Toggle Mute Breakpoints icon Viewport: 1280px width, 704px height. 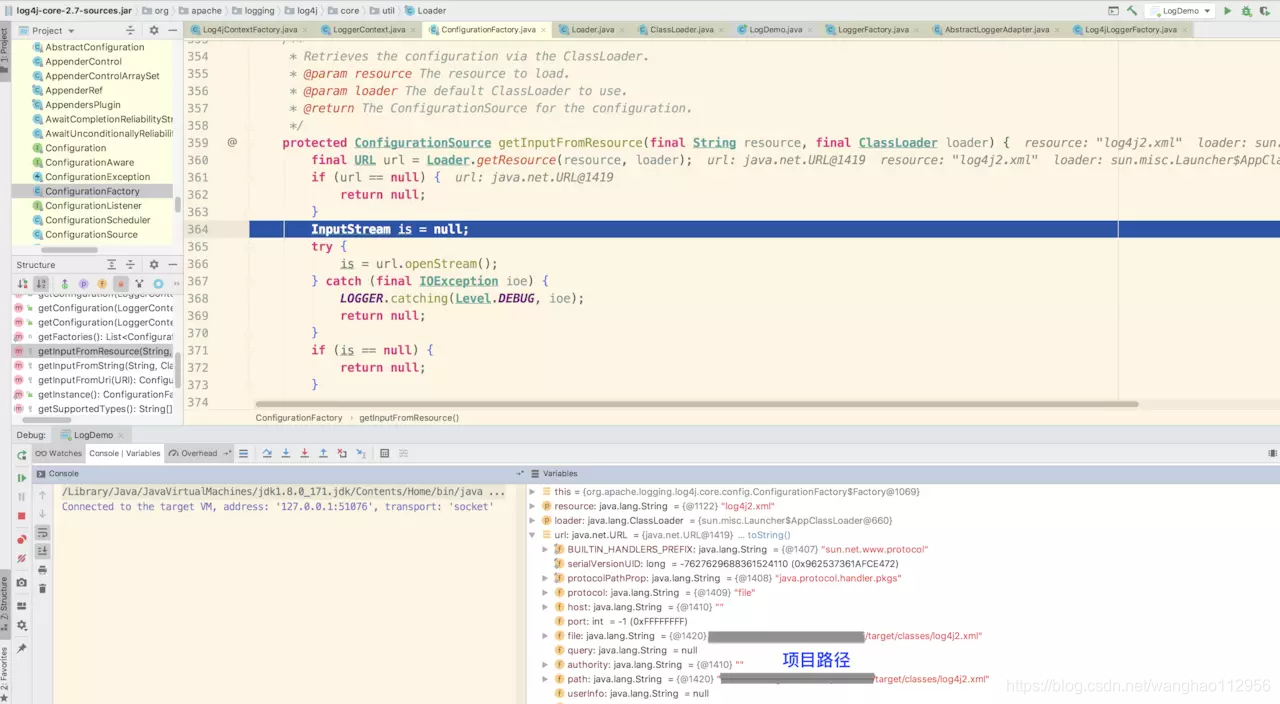coord(22,558)
